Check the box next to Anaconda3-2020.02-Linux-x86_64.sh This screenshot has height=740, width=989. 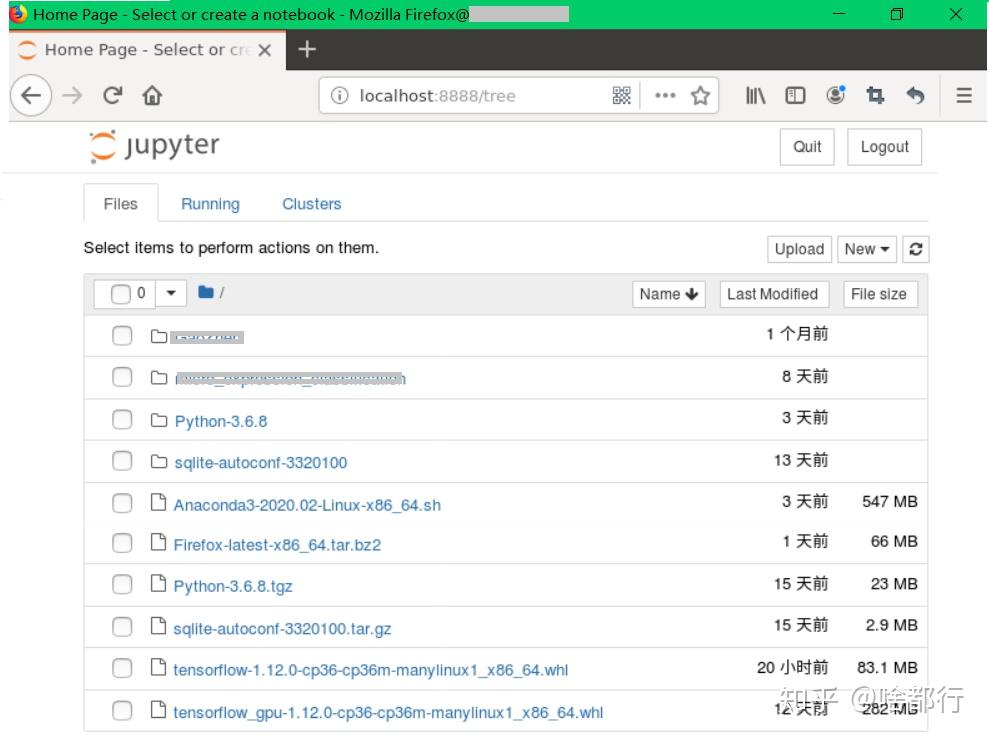coord(122,502)
